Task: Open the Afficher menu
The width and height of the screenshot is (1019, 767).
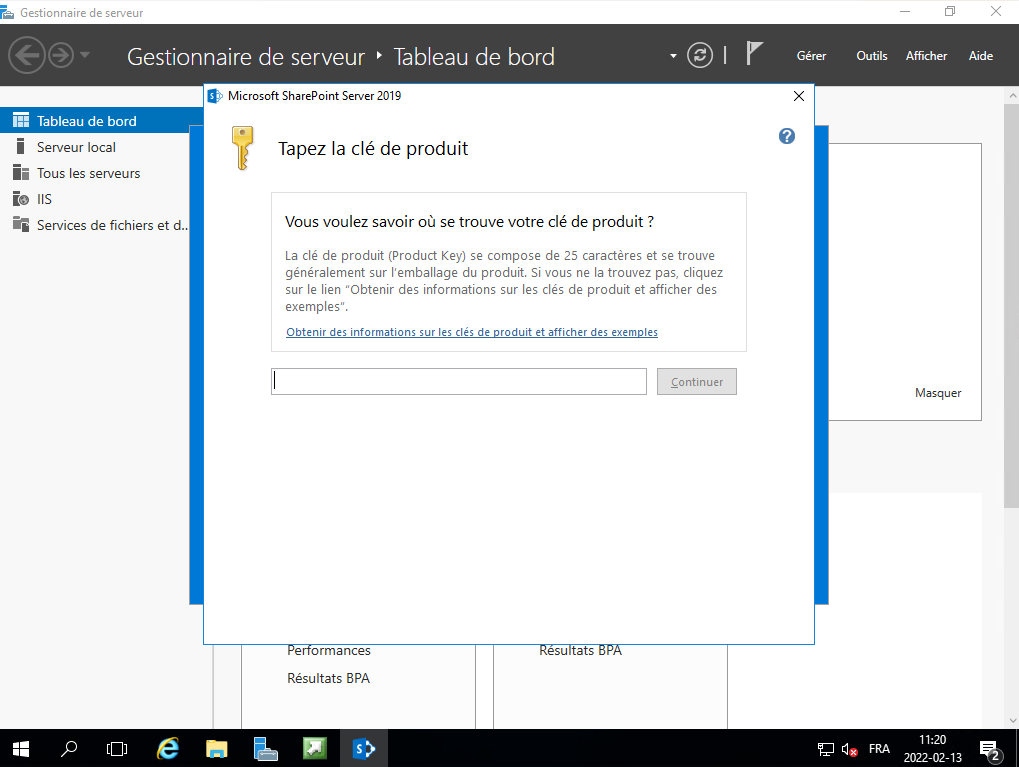Action: click(926, 56)
